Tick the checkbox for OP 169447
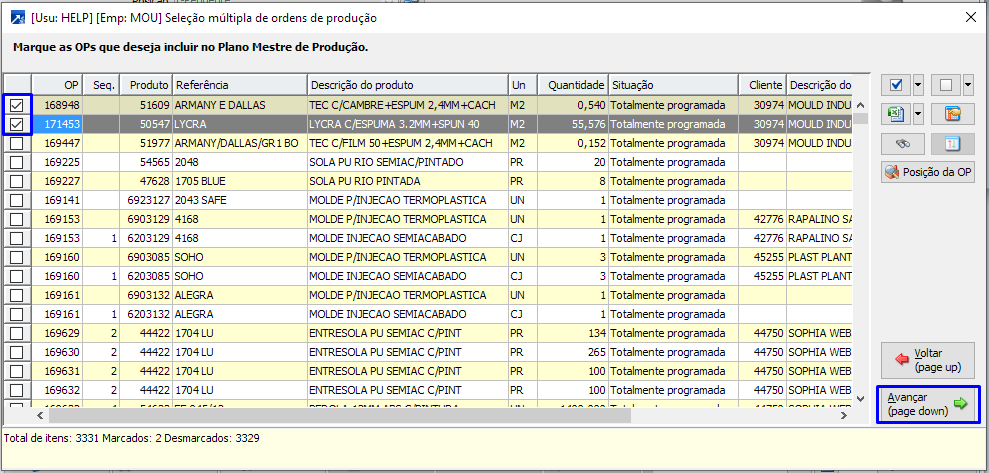989x473 pixels. [x=17, y=143]
